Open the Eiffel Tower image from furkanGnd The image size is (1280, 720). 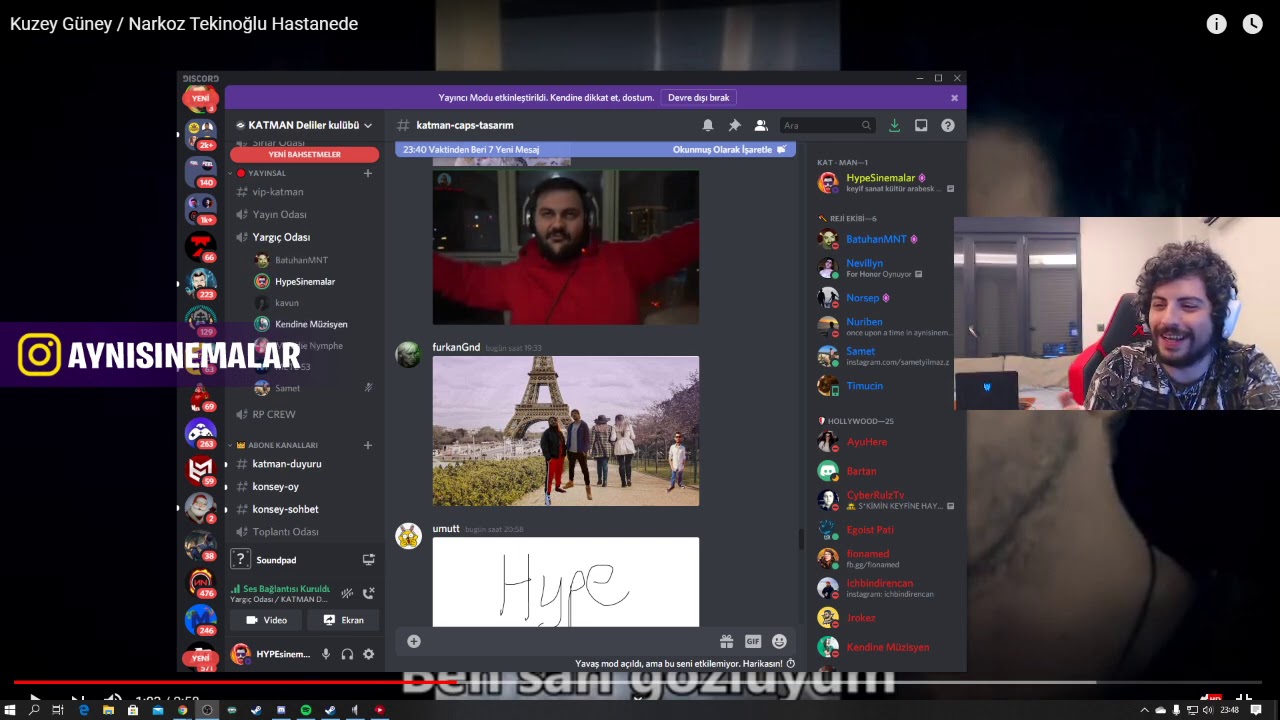tap(566, 431)
